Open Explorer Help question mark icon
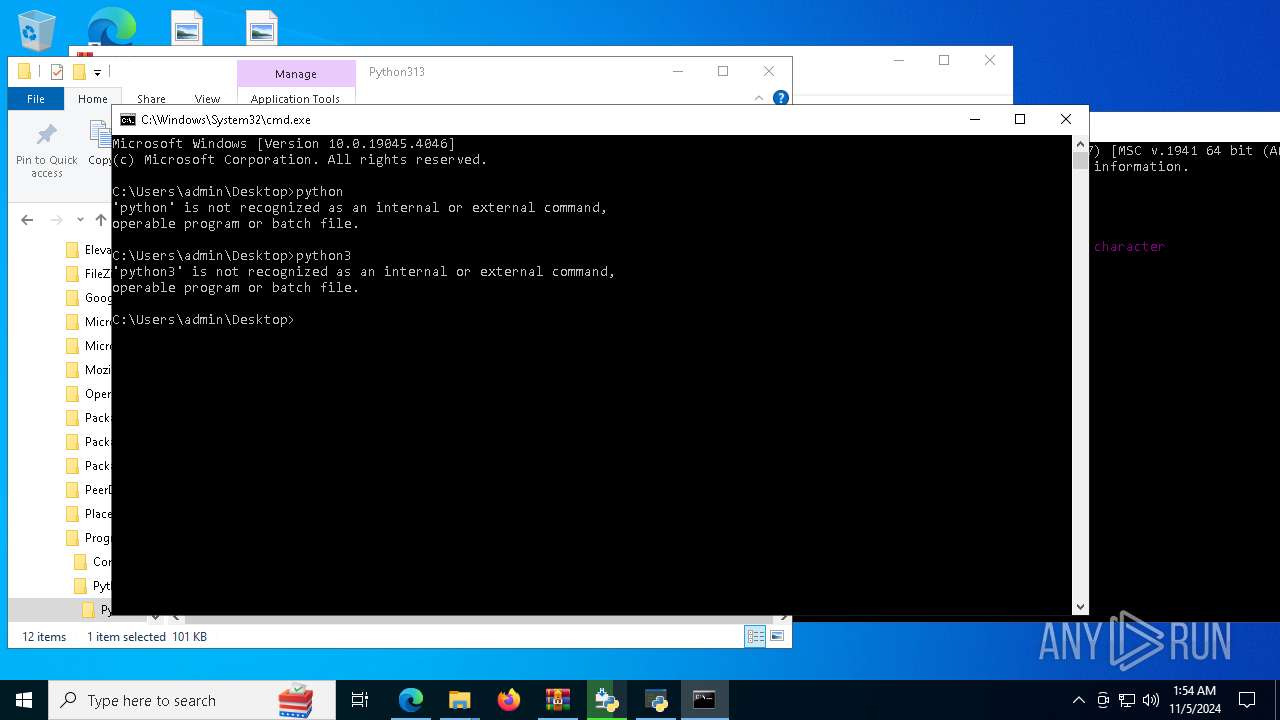This screenshot has height=720, width=1280. coord(781,98)
